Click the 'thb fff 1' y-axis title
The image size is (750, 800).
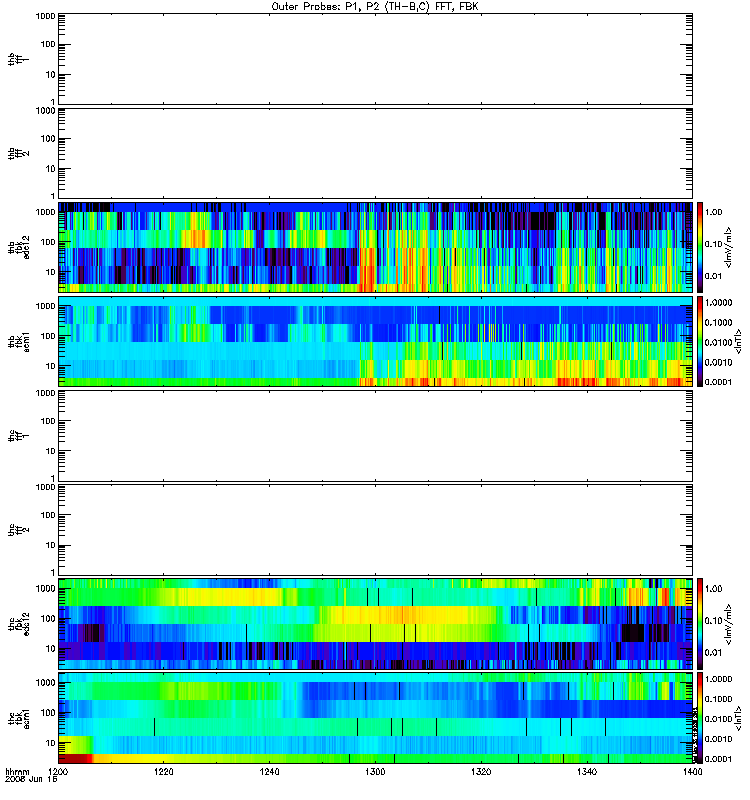[19, 59]
